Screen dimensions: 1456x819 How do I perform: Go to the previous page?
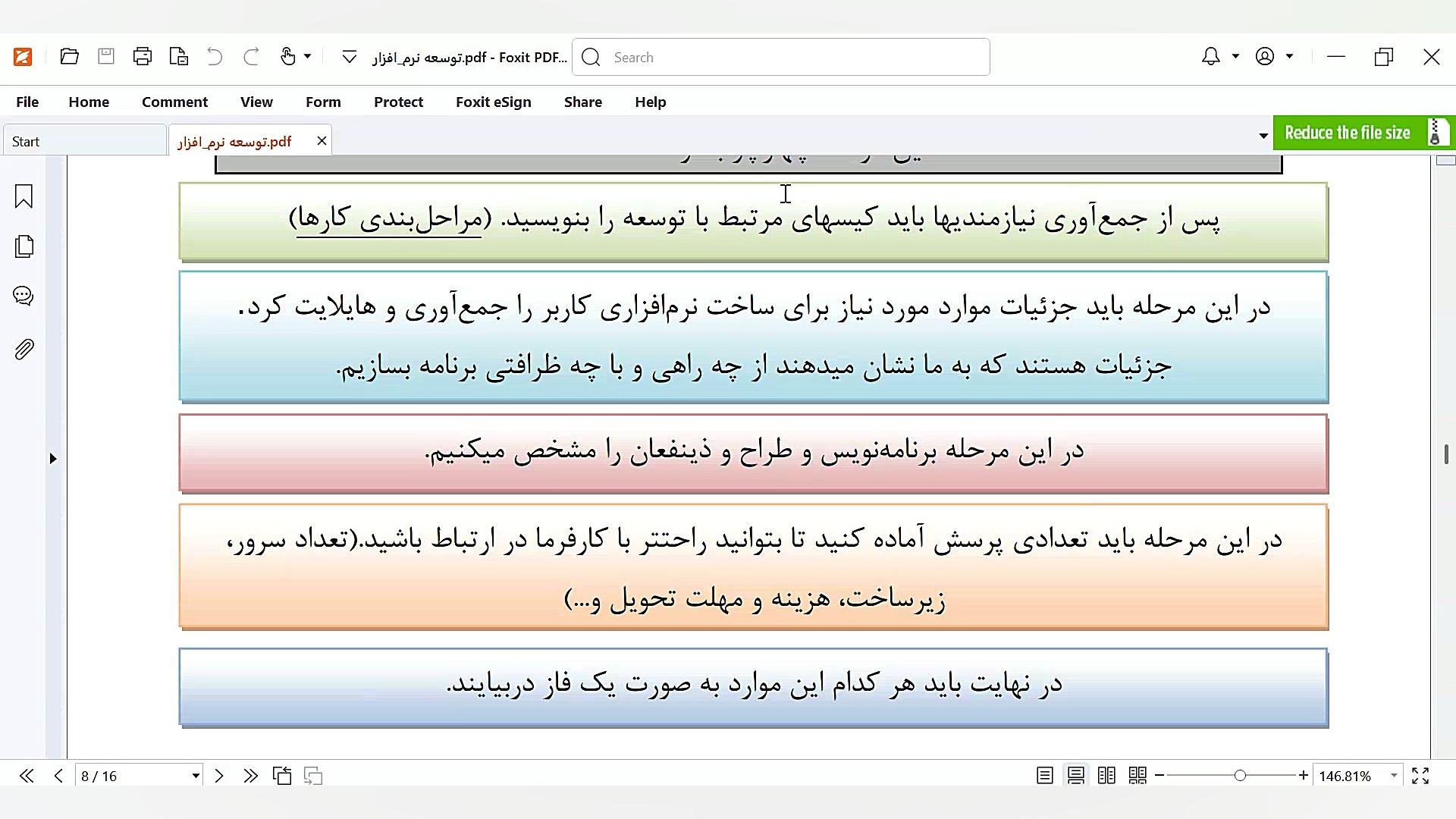58,776
